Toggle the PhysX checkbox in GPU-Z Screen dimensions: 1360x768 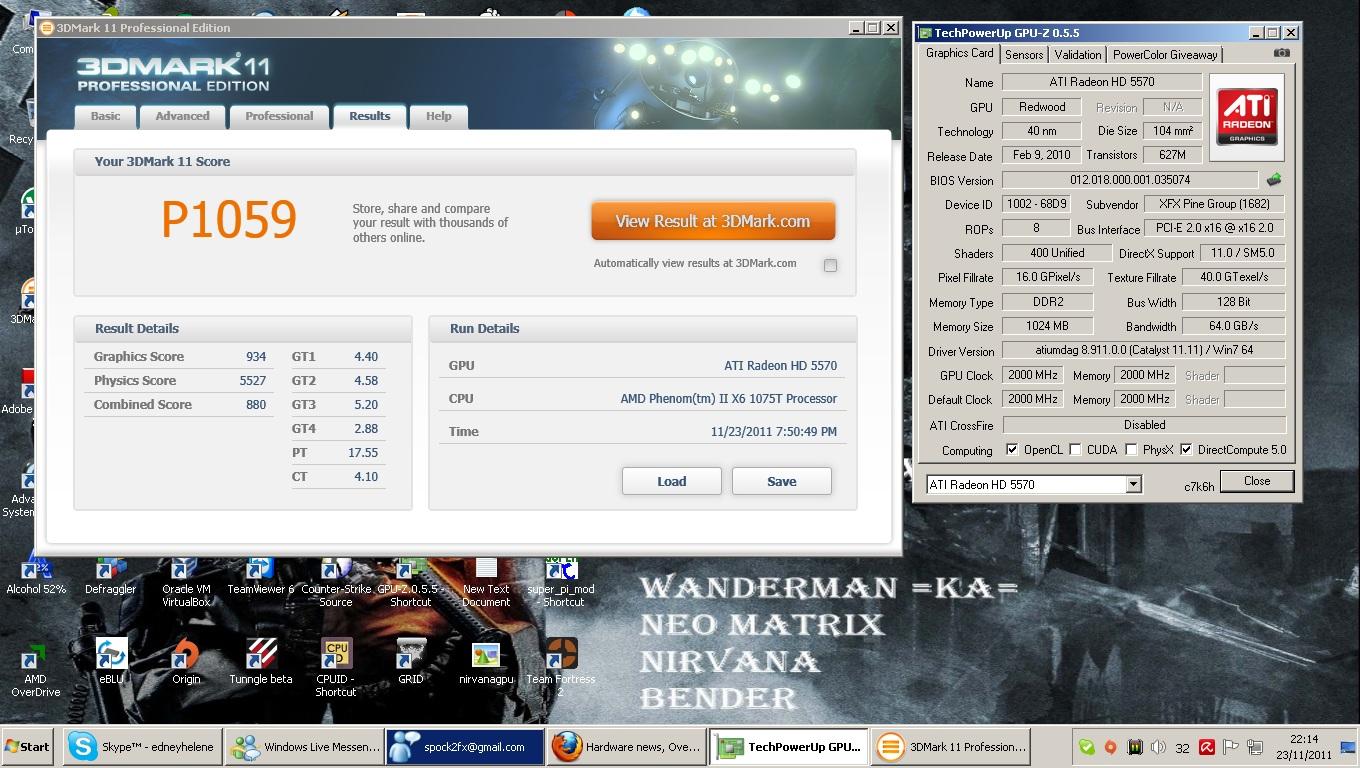click(x=1131, y=450)
